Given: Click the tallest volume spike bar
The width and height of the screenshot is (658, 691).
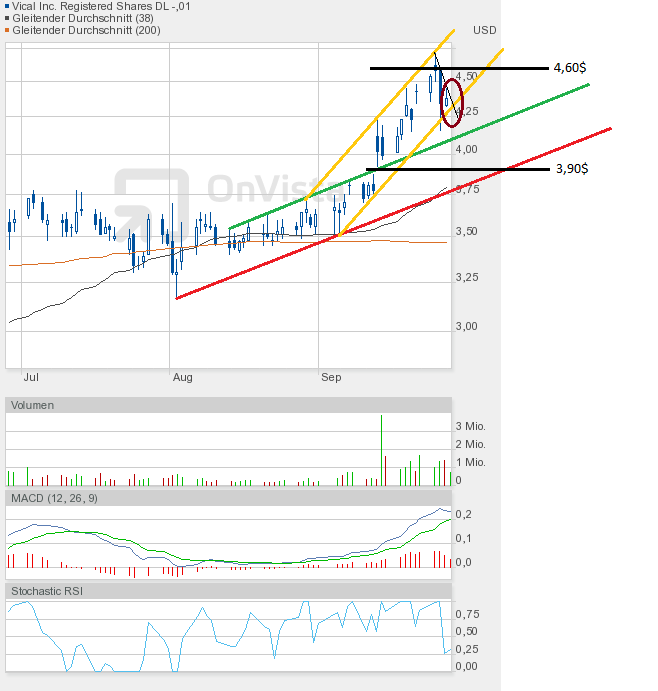Looking at the screenshot, I should (x=382, y=450).
